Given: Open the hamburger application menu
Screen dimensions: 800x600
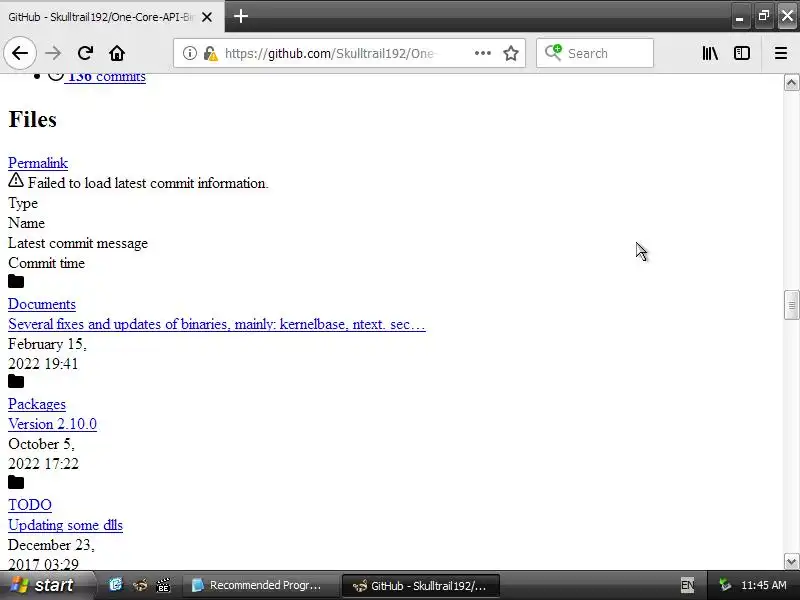Looking at the screenshot, I should tap(781, 53).
